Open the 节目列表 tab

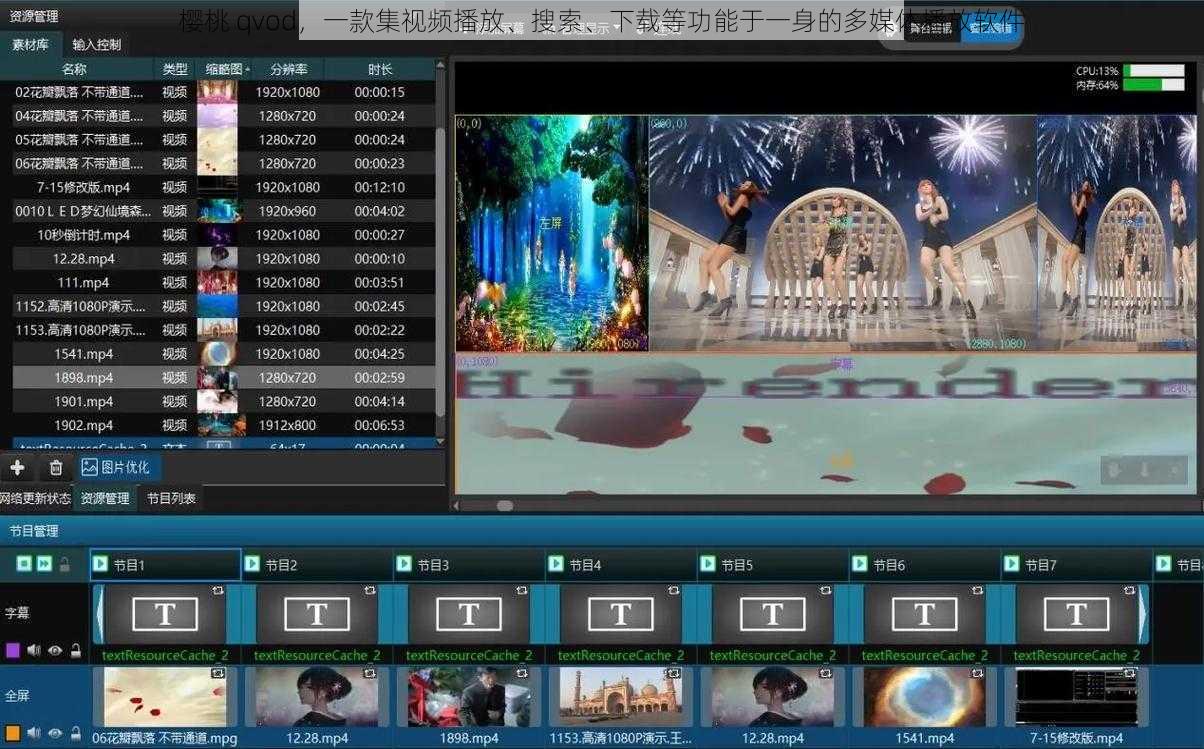click(171, 498)
